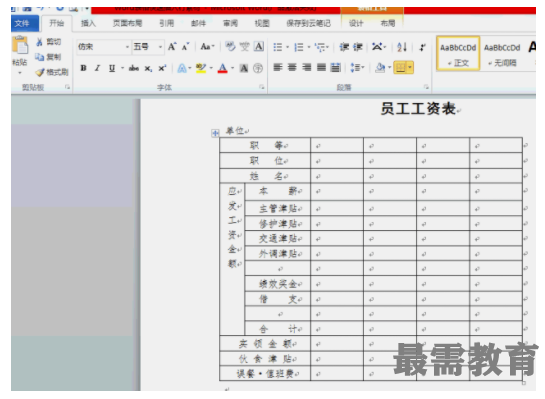Viewport: 545px width, 399px height.
Task: Apply the 无间隔 (No Spacing) style
Action: click(502, 53)
